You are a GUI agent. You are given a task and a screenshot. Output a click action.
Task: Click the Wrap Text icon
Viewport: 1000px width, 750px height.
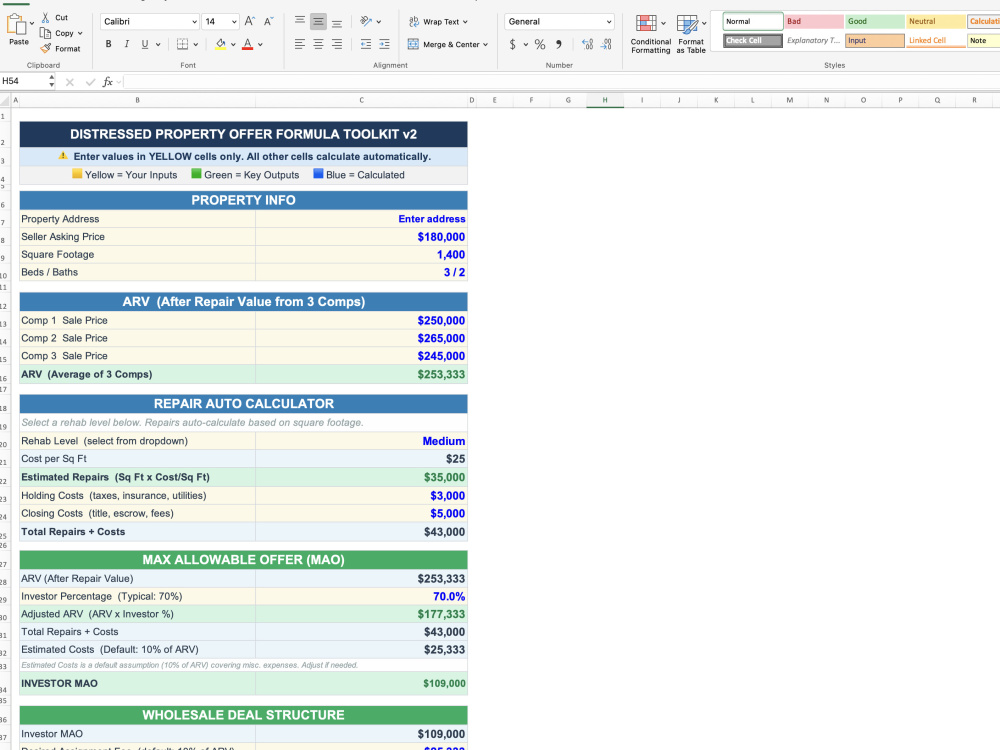pos(414,22)
